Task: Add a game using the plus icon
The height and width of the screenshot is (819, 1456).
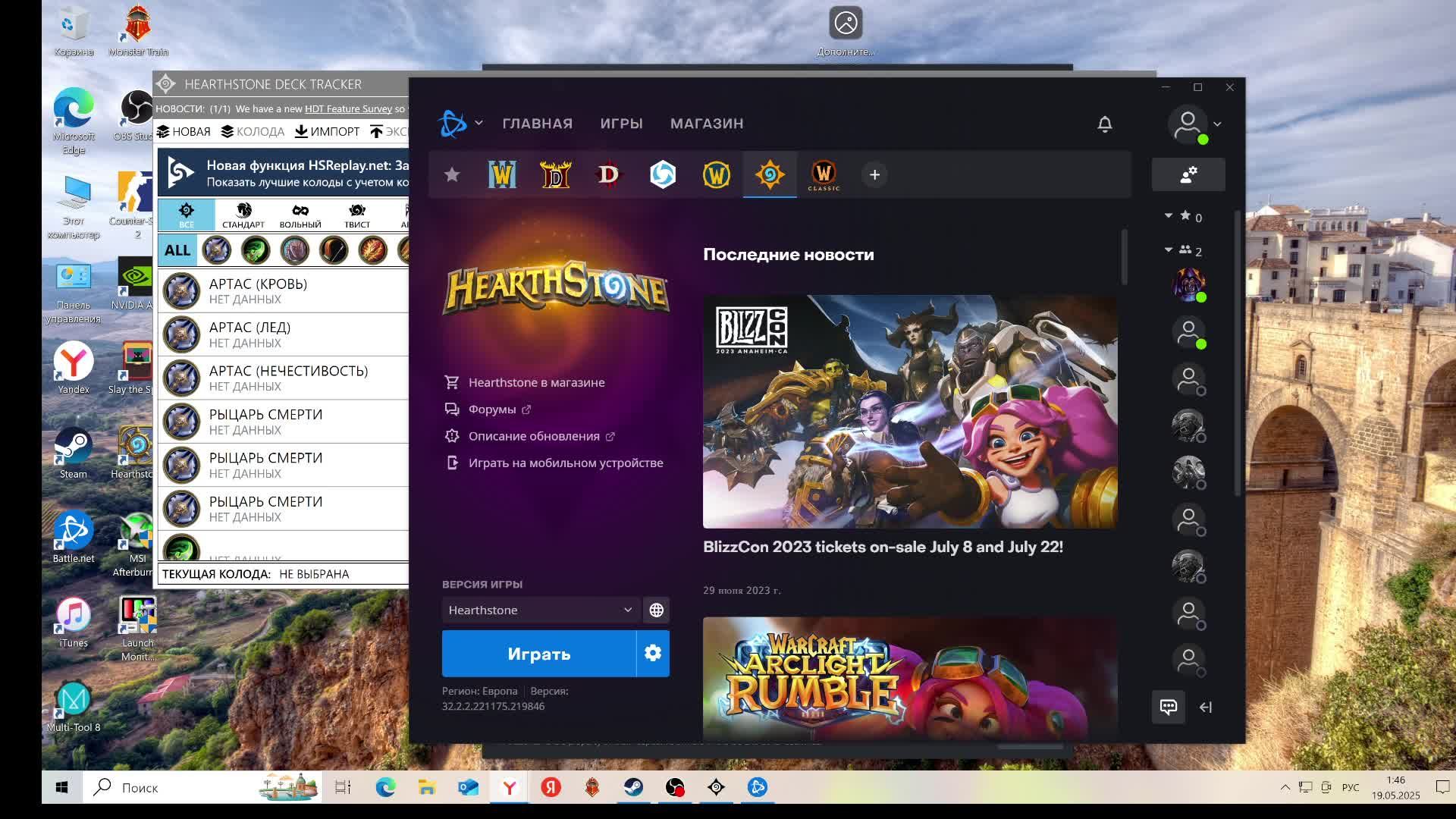Action: 874,174
